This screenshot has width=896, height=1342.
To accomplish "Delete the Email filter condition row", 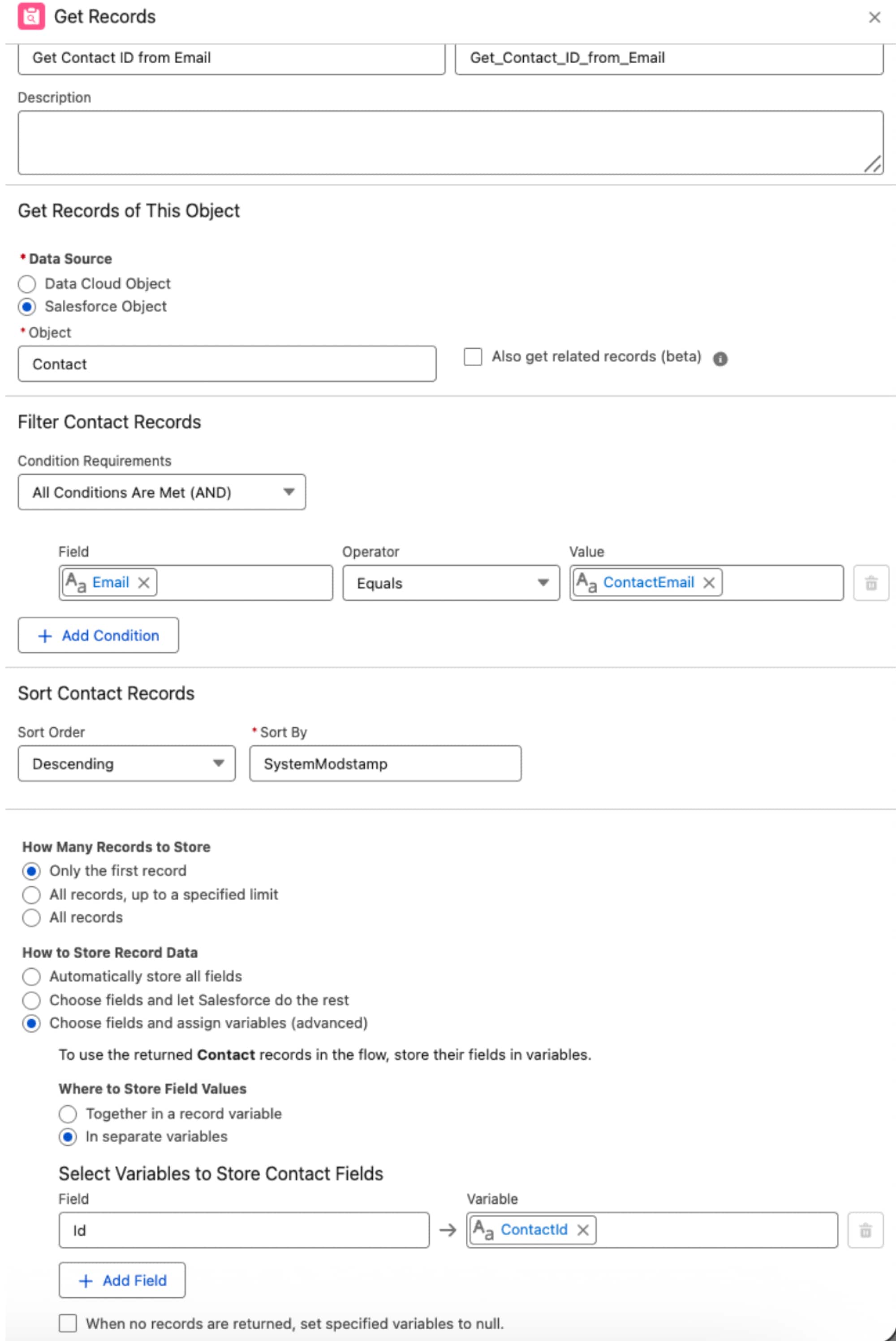I will click(x=870, y=583).
